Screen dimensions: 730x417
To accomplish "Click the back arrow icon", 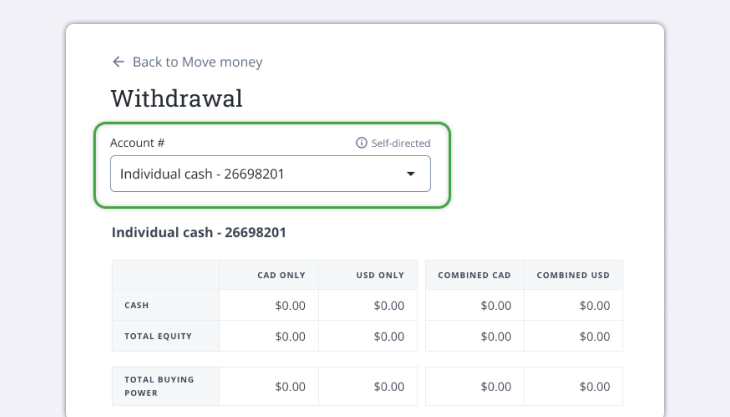I will click(x=118, y=62).
